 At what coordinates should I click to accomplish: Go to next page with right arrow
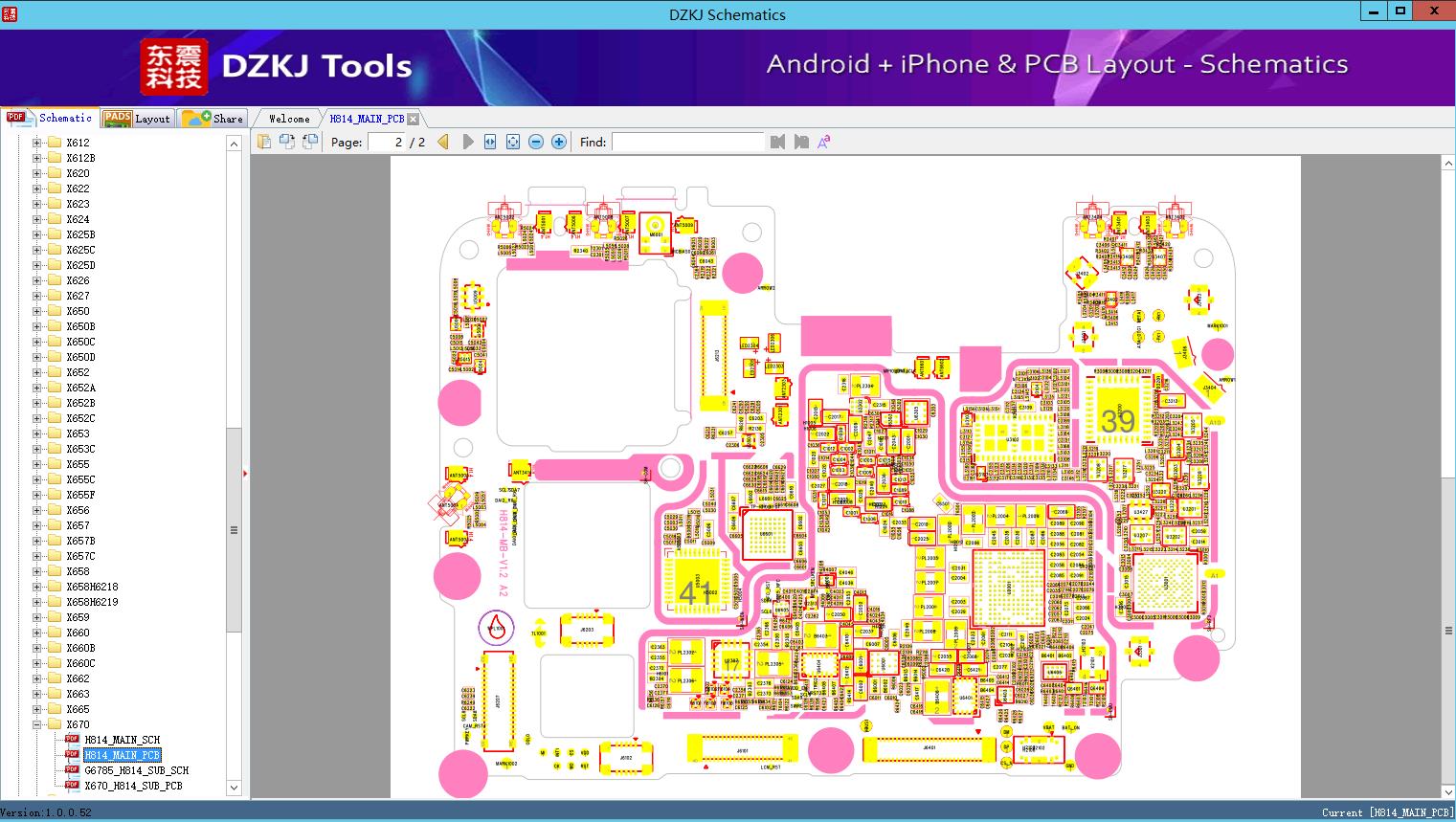[467, 142]
